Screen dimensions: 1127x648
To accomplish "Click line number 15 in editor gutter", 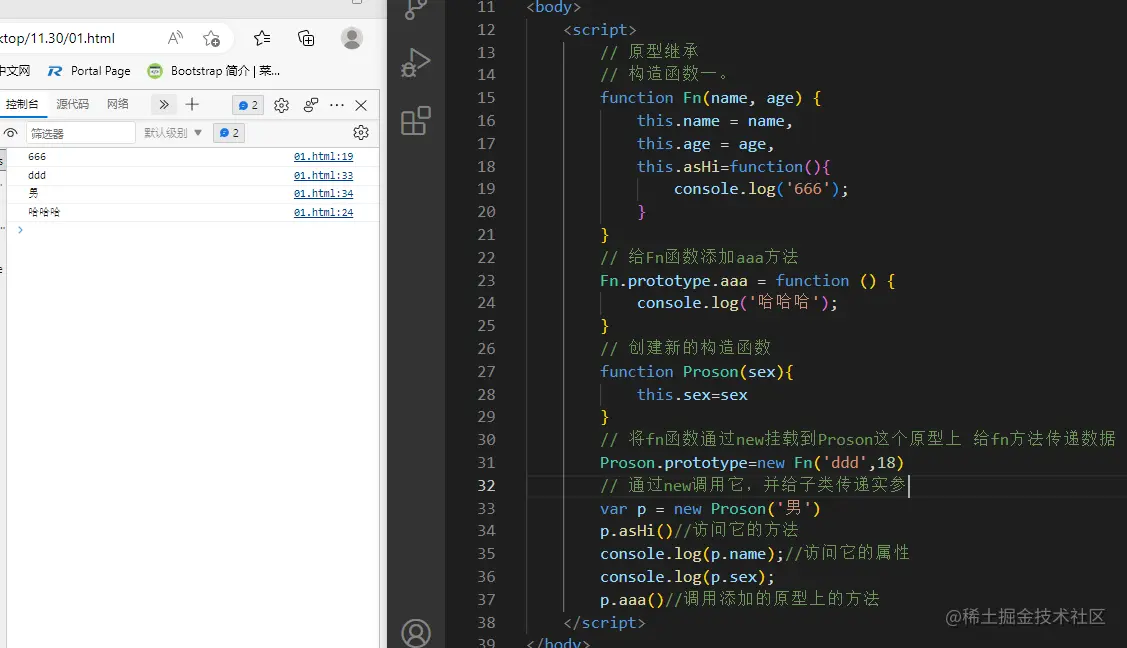I will (x=487, y=98).
